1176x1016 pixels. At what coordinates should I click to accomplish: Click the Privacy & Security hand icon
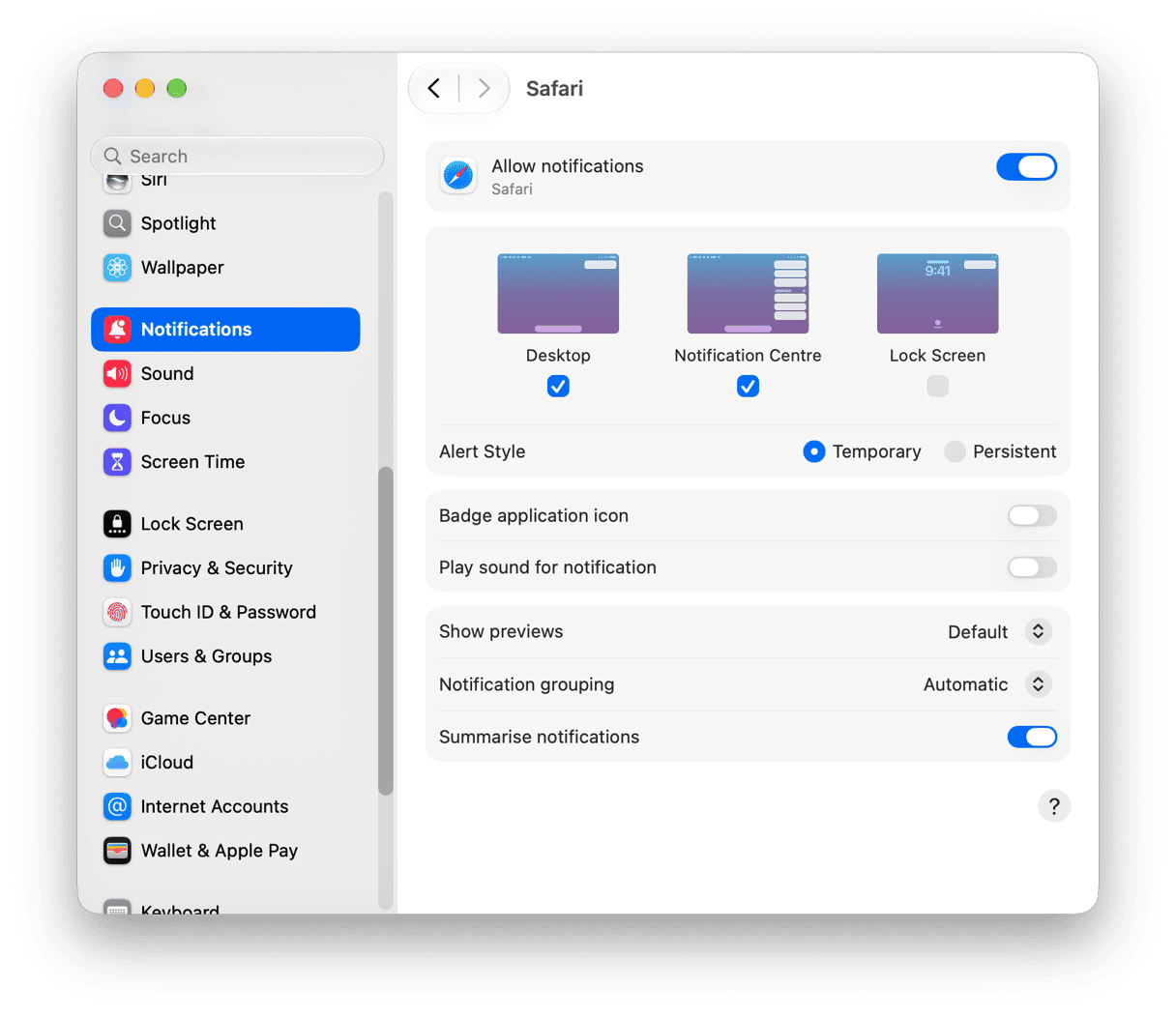pos(117,568)
